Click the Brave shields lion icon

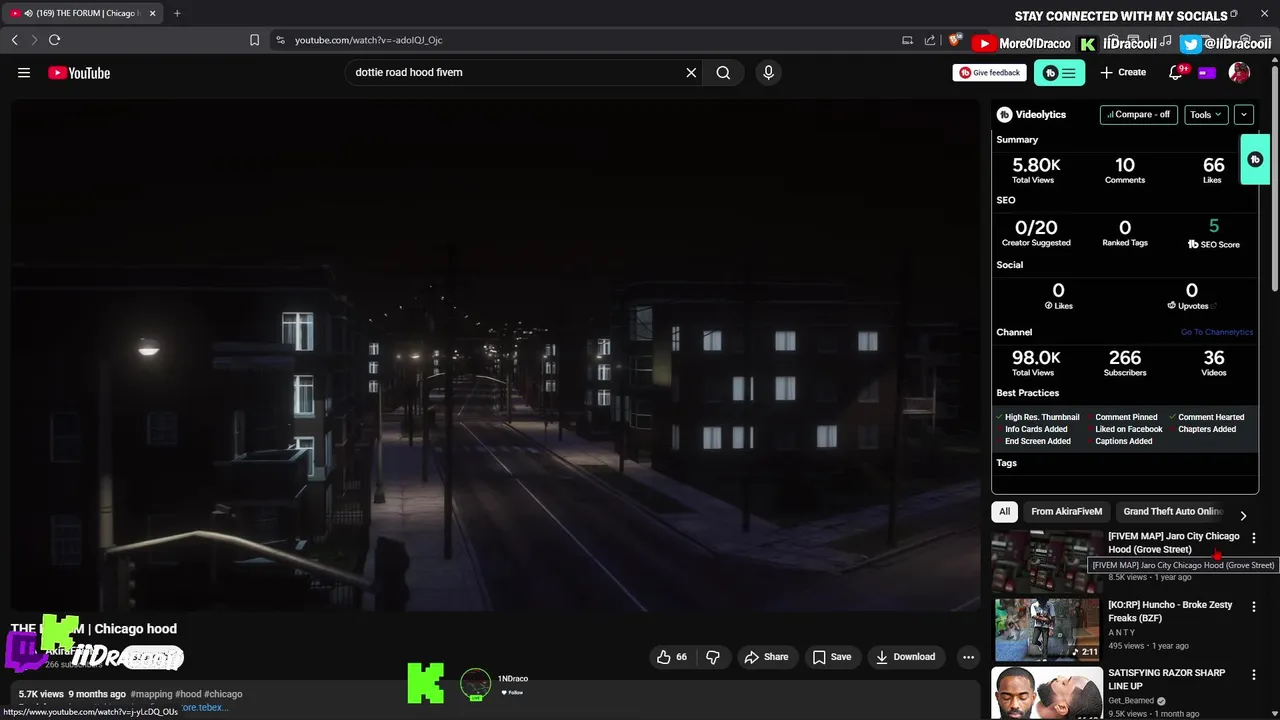click(x=955, y=40)
